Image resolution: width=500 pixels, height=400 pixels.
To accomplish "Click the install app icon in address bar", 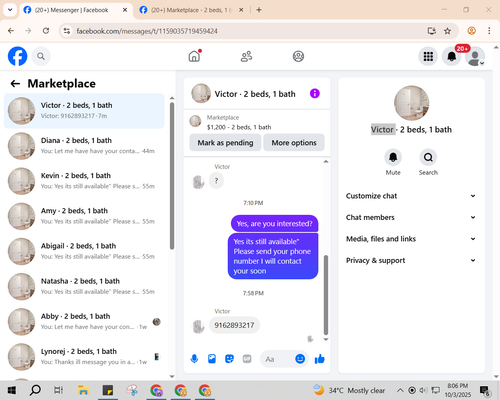I will tap(432, 31).
